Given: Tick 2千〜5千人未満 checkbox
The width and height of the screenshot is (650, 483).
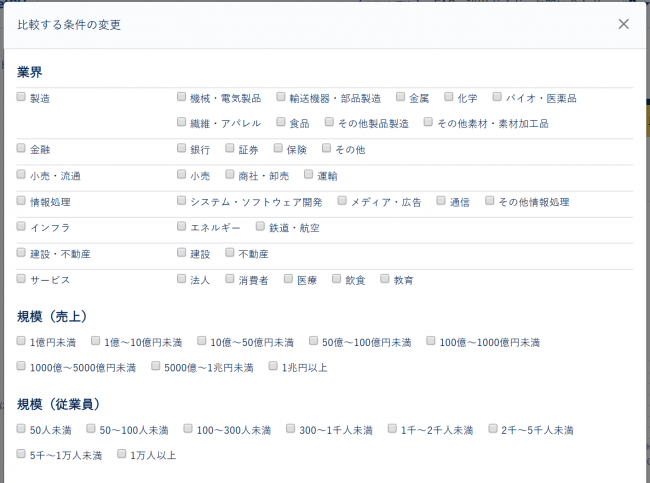Looking at the screenshot, I should (x=492, y=429).
